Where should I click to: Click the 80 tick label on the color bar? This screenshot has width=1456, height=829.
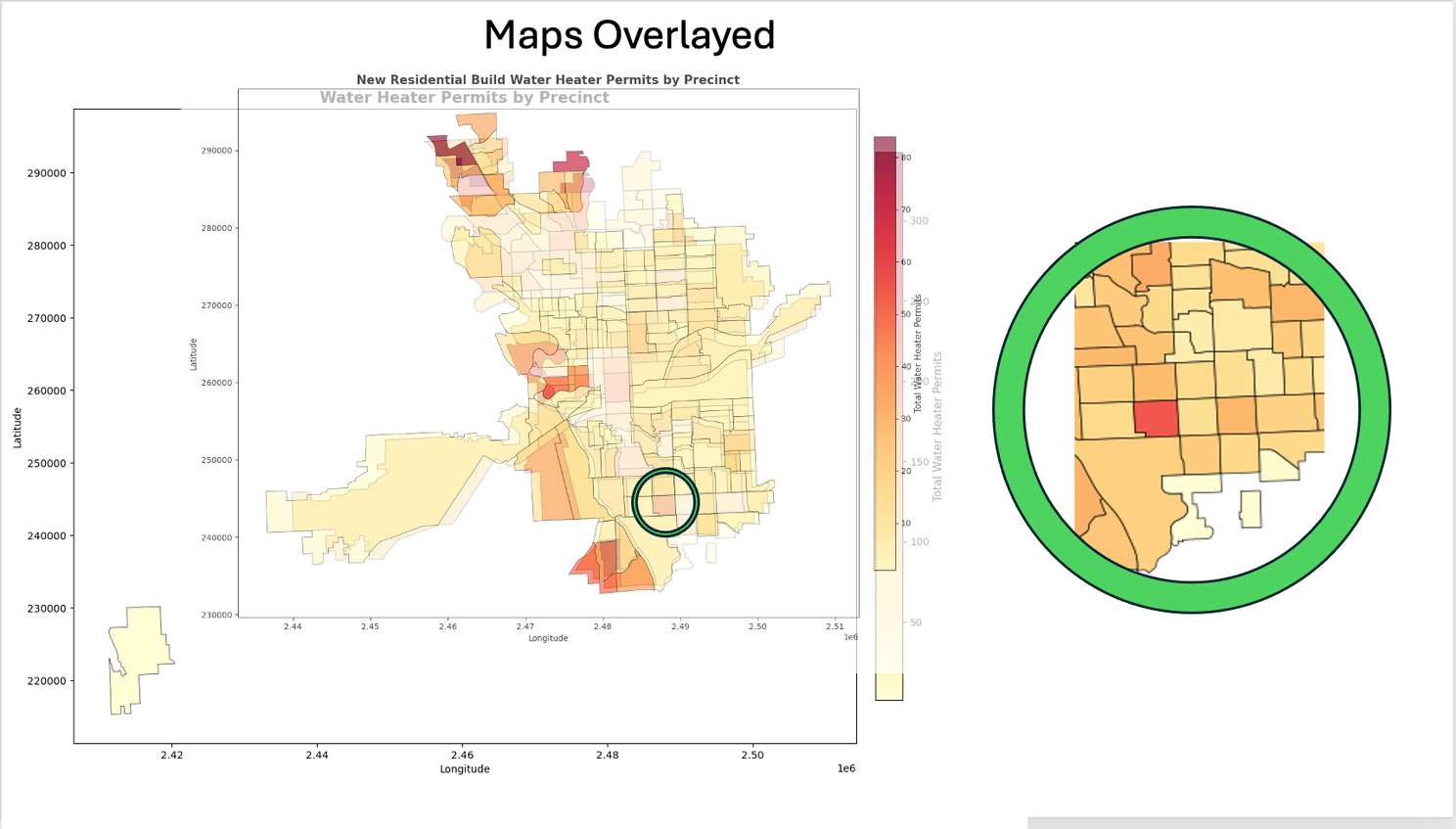click(x=906, y=158)
